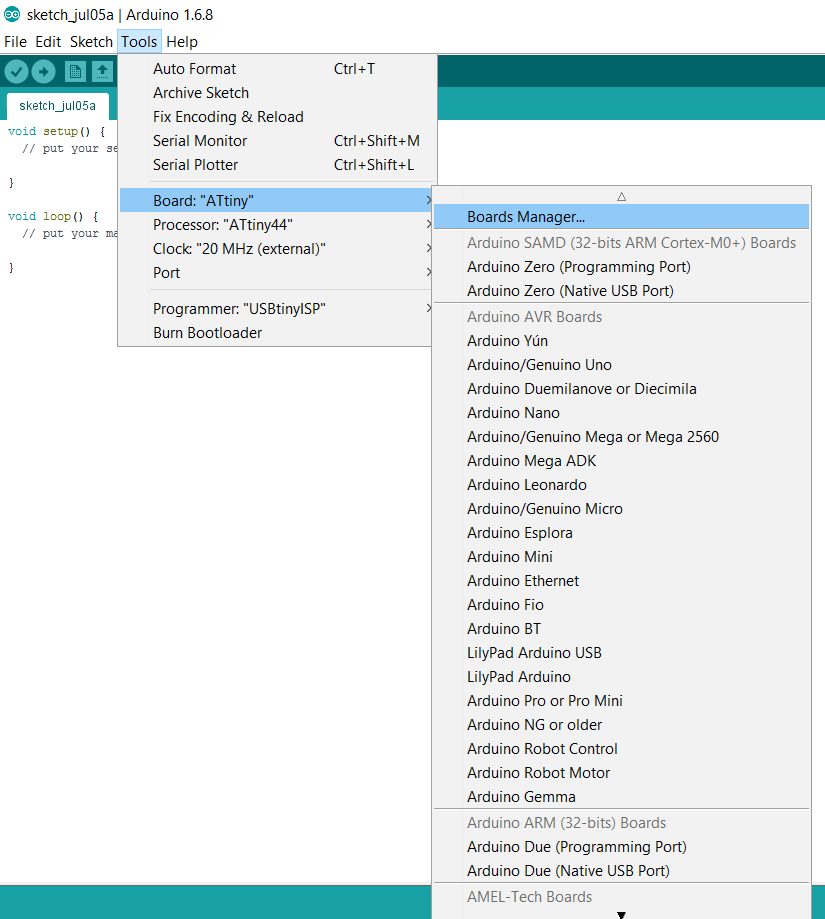The width and height of the screenshot is (825, 919).
Task: Select Arduino/Genuino Mega or Mega 2560
Action: click(622, 437)
